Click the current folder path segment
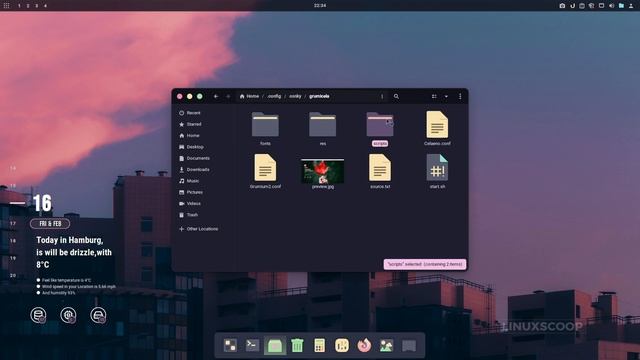640x360 pixels. (x=319, y=96)
